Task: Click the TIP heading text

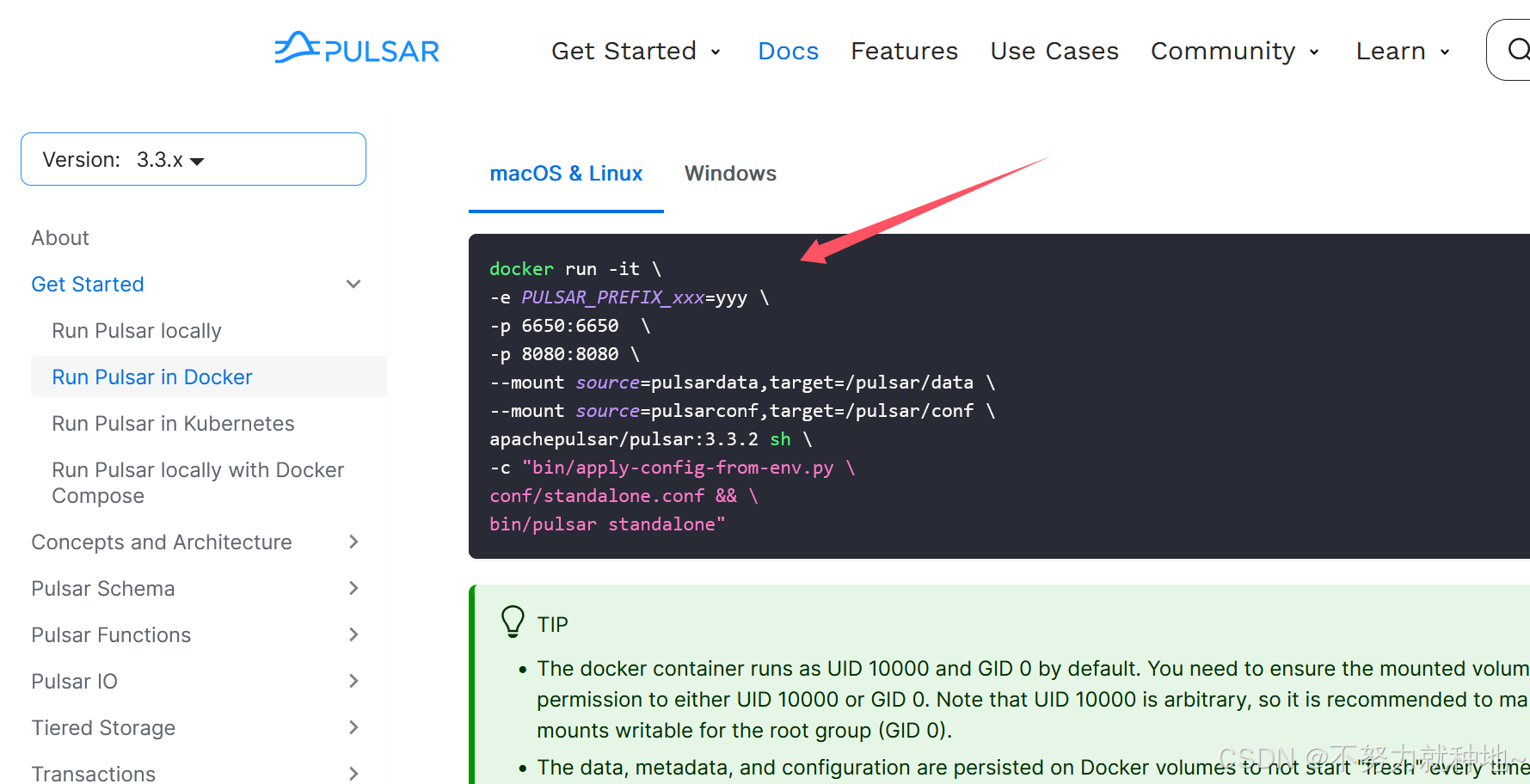Action: tap(553, 625)
